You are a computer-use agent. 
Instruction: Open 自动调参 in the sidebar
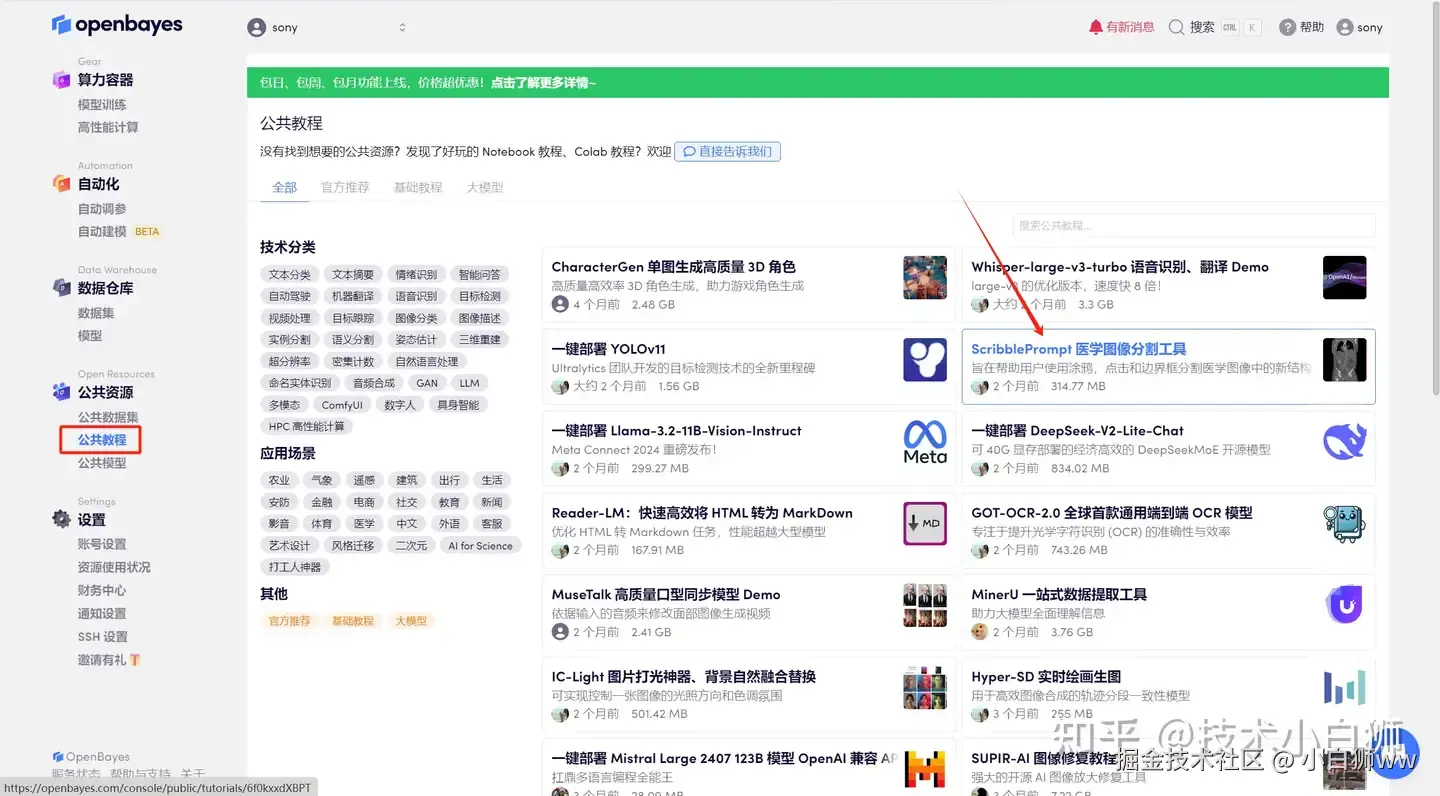point(102,209)
